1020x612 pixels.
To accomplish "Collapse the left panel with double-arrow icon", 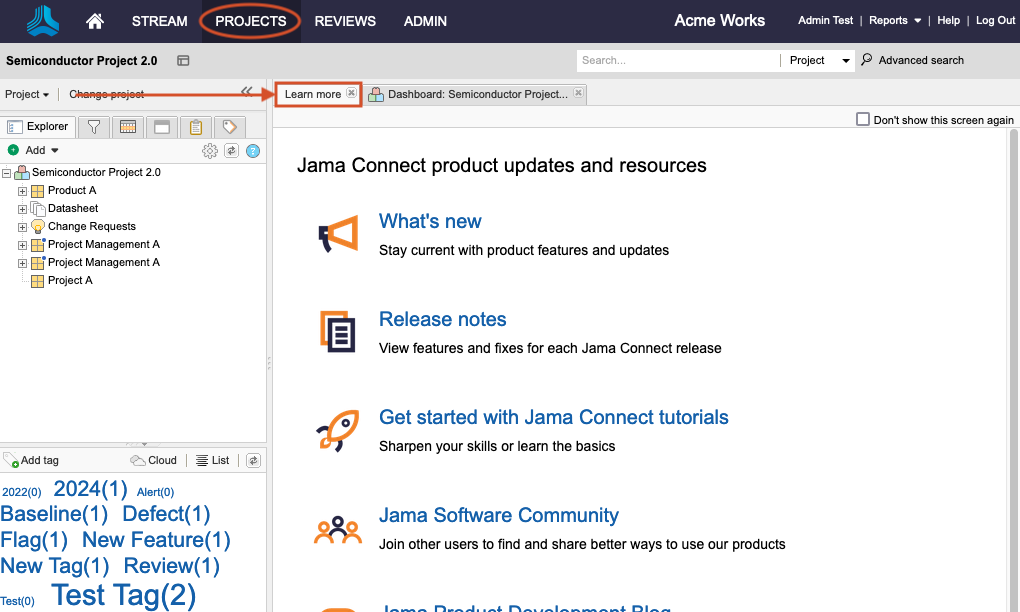I will (247, 91).
